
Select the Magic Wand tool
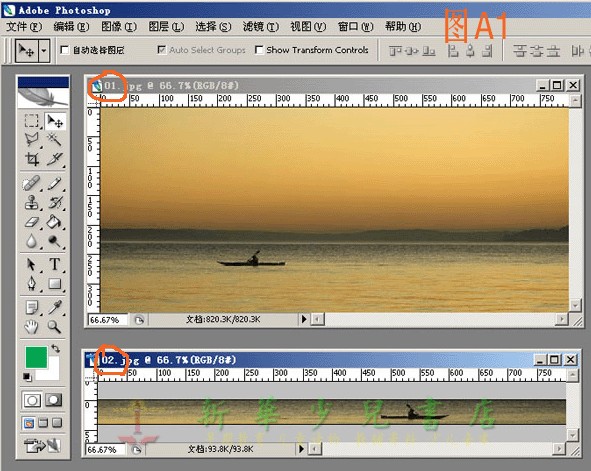(55, 140)
